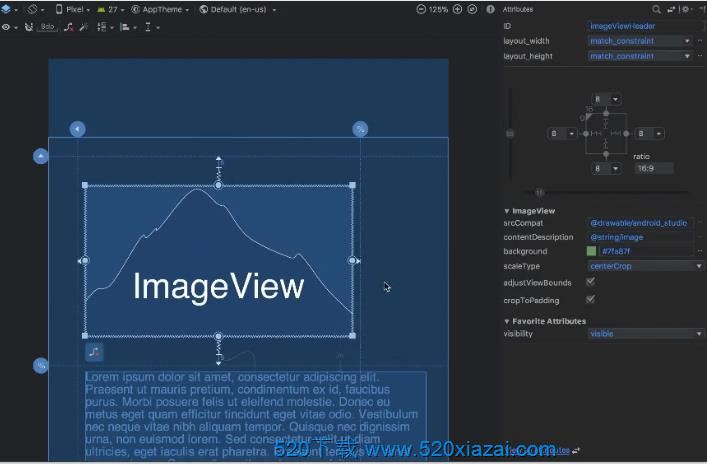
Task: Open the AppTheme selector
Action: [x=160, y=9]
